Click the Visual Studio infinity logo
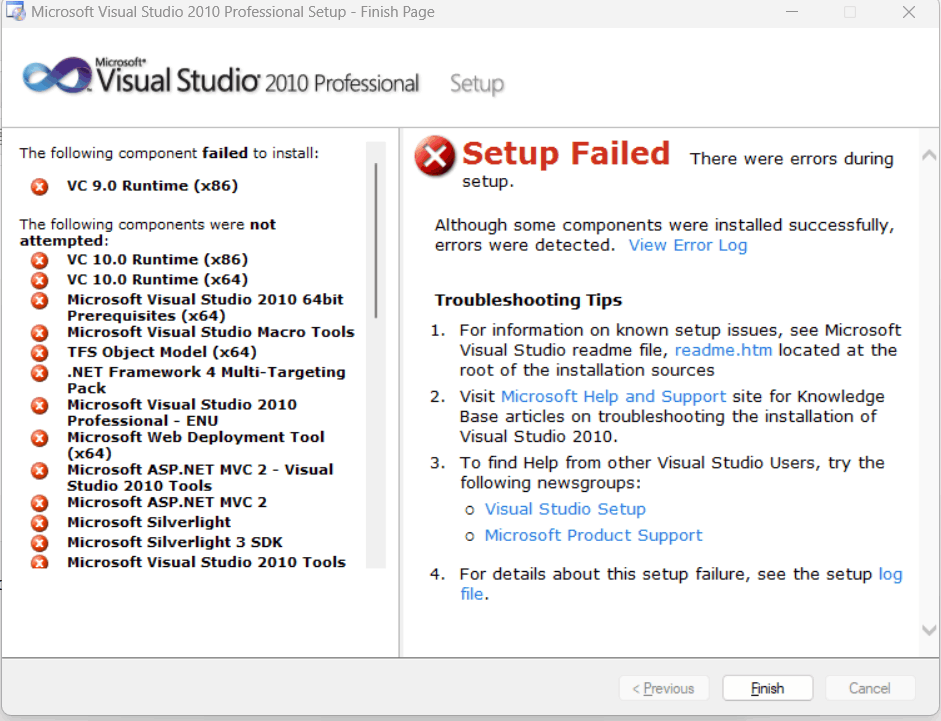The width and height of the screenshot is (941, 721). (55, 78)
